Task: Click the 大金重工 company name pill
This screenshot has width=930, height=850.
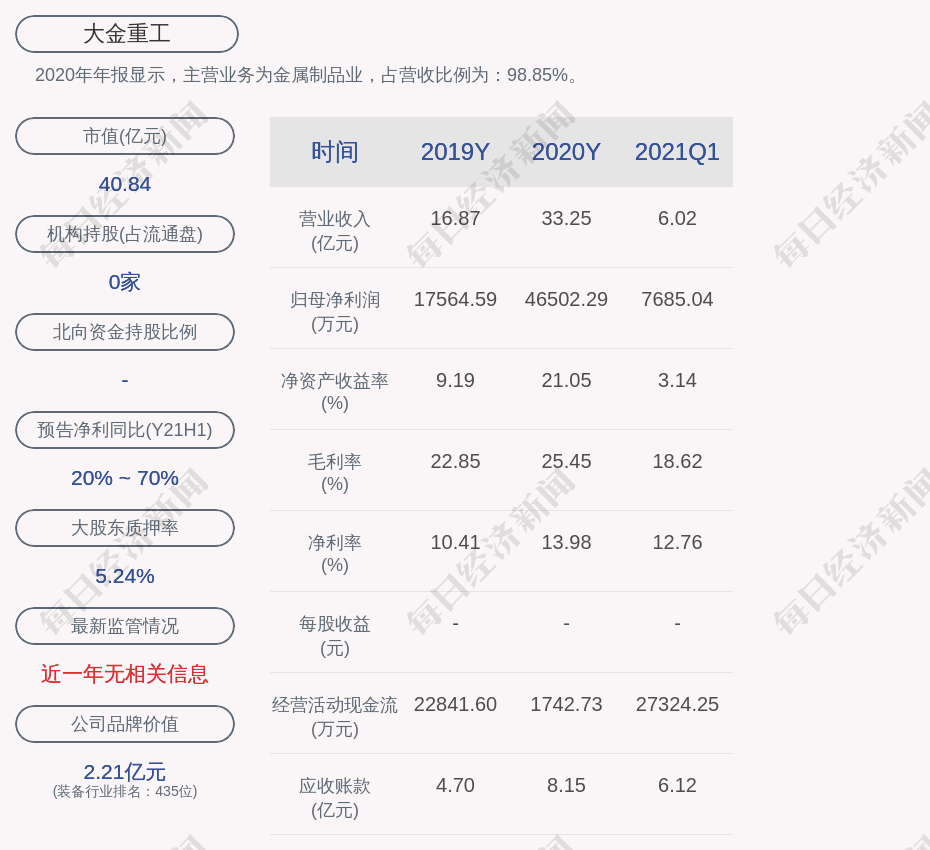Action: [x=126, y=34]
